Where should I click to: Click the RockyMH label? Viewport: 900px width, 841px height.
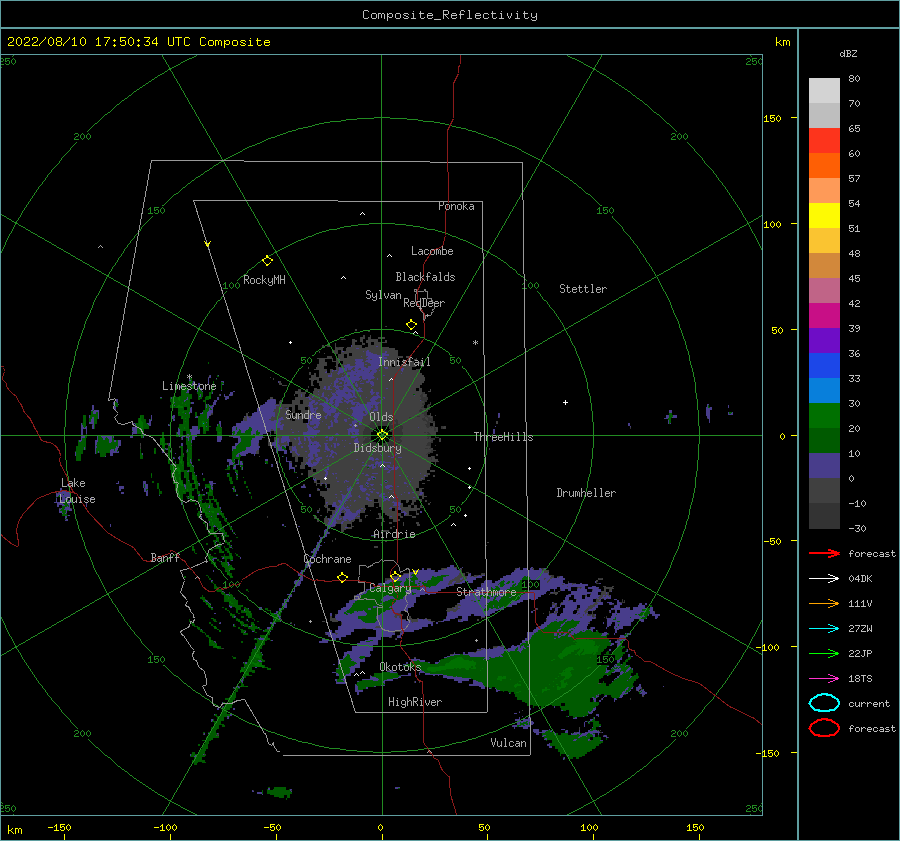[264, 280]
